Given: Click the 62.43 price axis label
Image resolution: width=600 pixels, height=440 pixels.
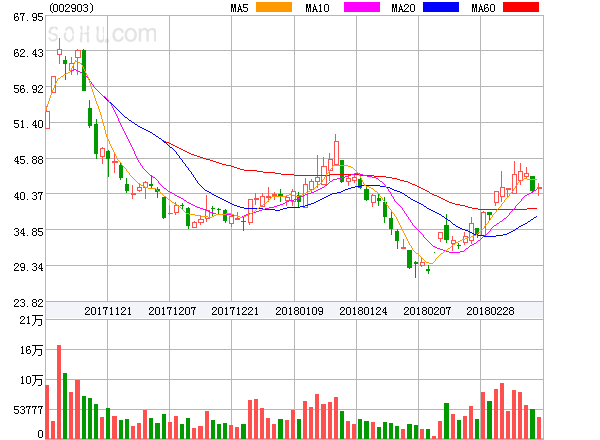Looking at the screenshot, I should click(x=28, y=53).
